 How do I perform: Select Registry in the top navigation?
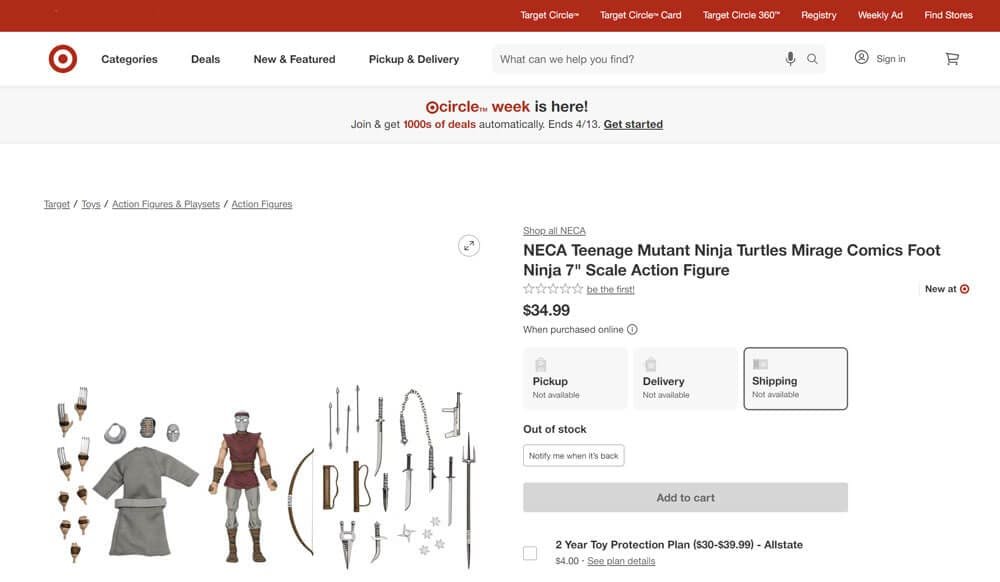pos(819,14)
